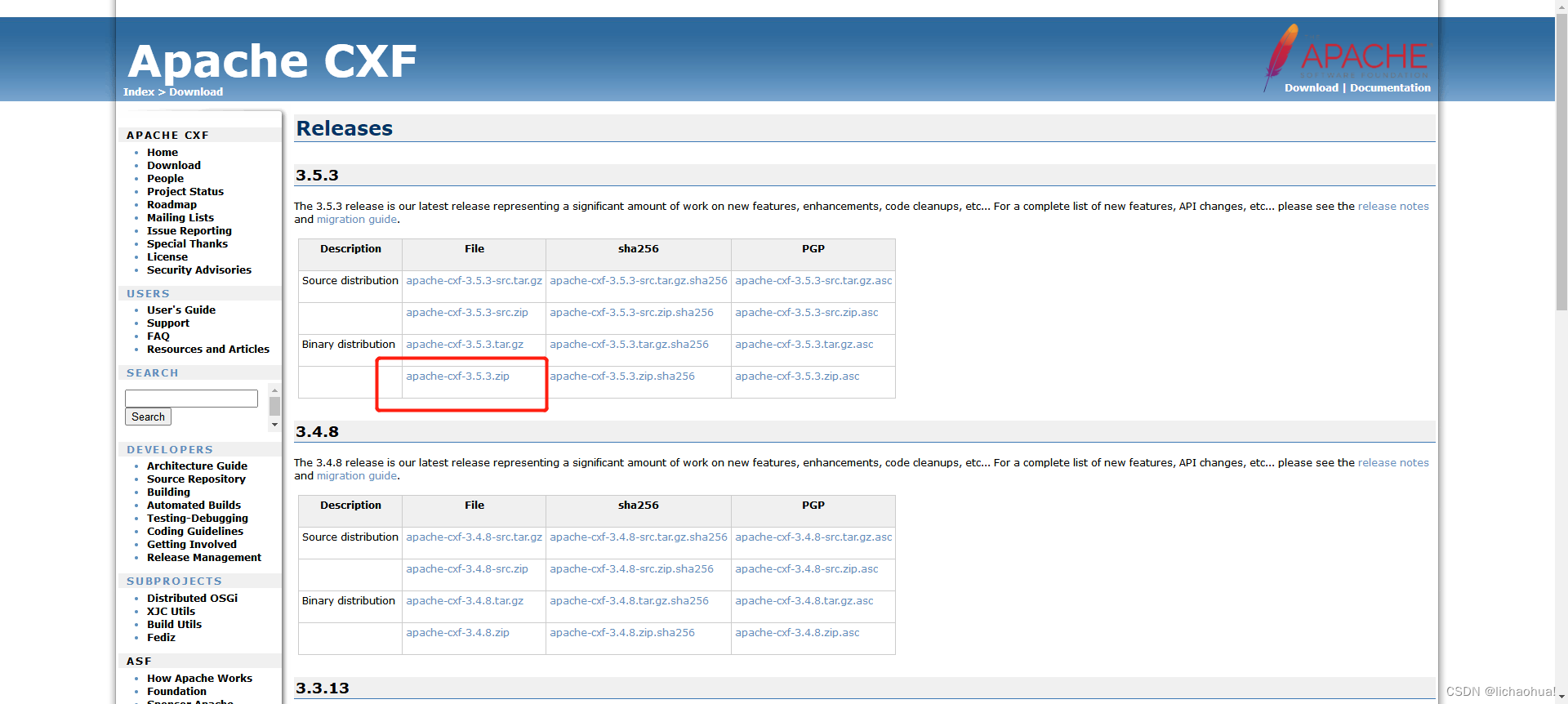This screenshot has width=1568, height=704.
Task: Open the License sidebar link
Action: (x=167, y=257)
